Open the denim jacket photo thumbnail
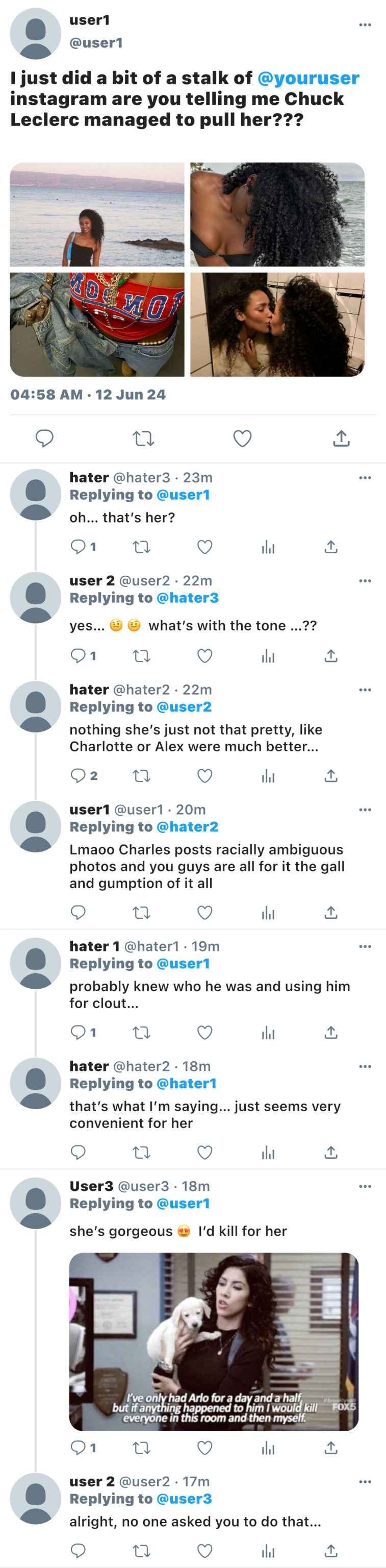This screenshot has width=386, height=1568. coord(97,325)
